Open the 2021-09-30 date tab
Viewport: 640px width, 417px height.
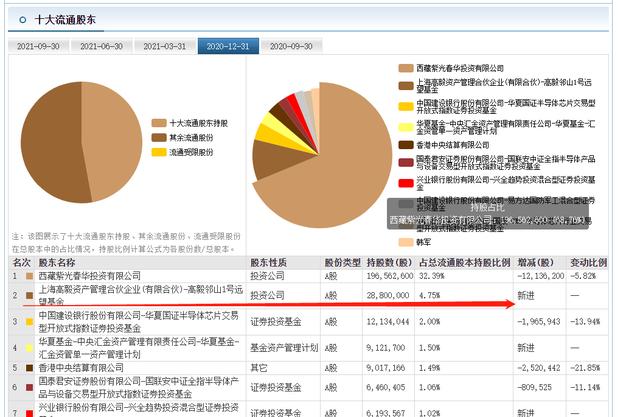[38, 46]
